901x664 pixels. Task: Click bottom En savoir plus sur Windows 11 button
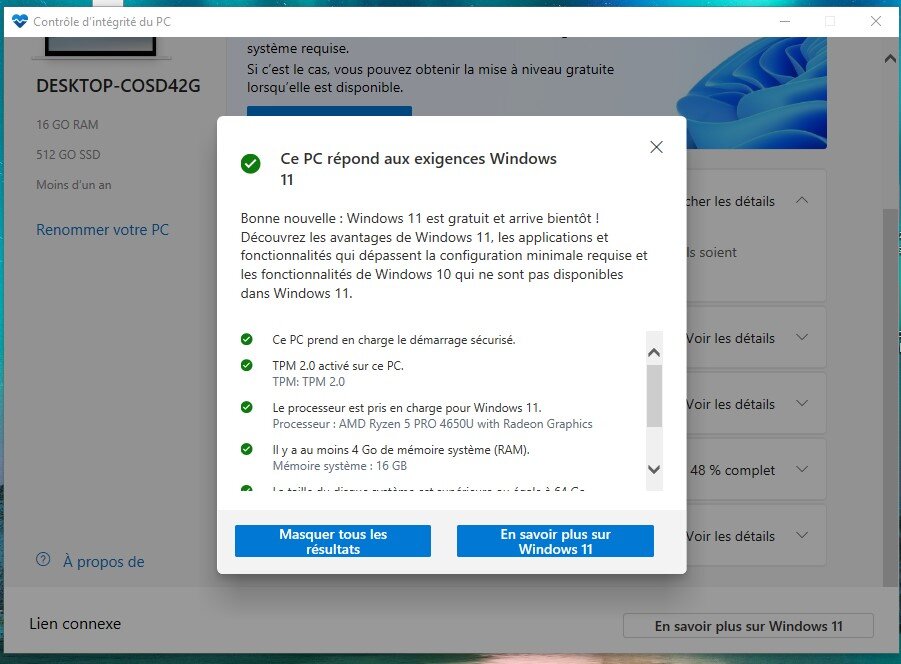(x=748, y=626)
